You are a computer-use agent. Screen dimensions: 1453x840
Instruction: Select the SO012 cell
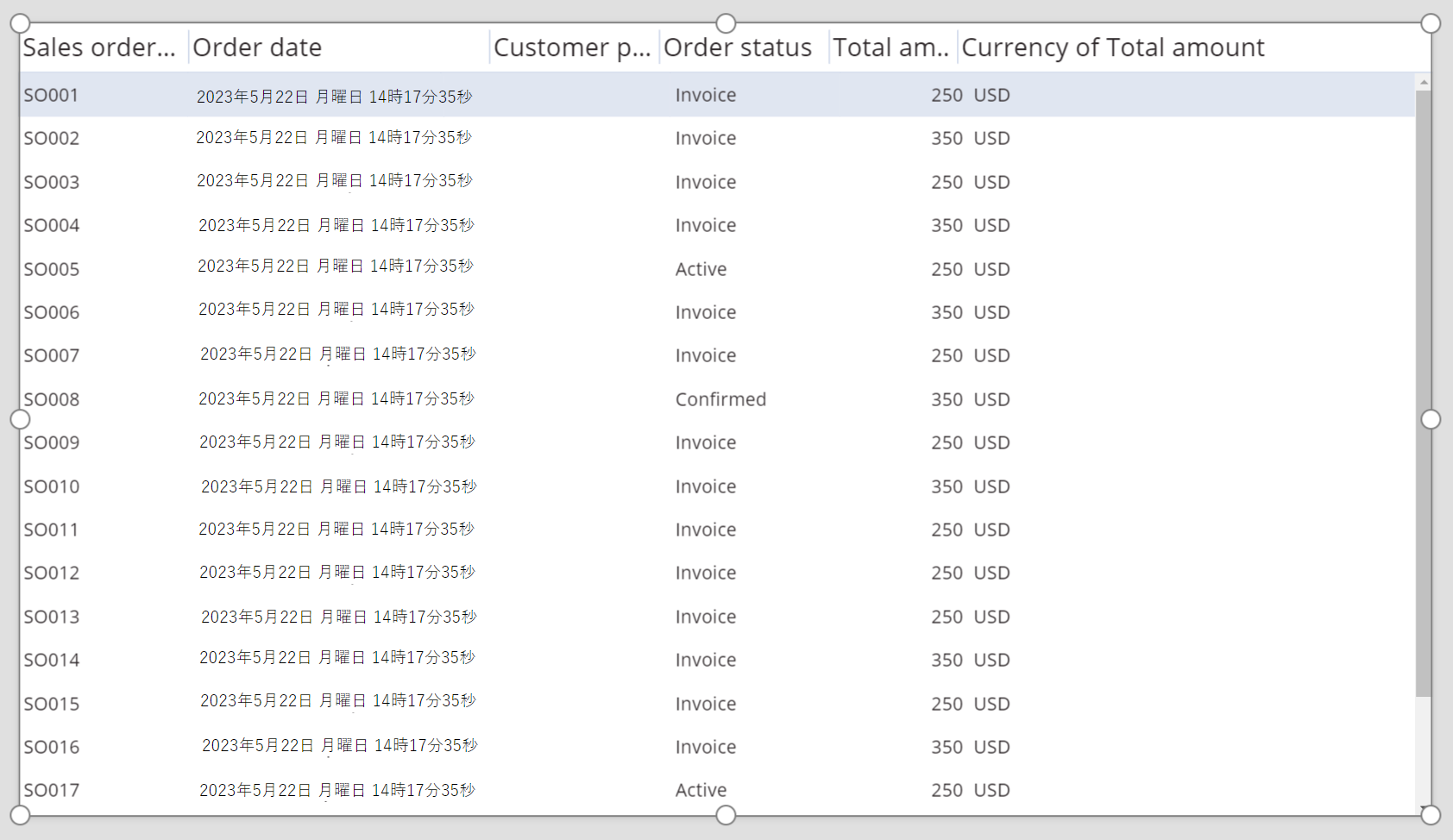[x=51, y=573]
